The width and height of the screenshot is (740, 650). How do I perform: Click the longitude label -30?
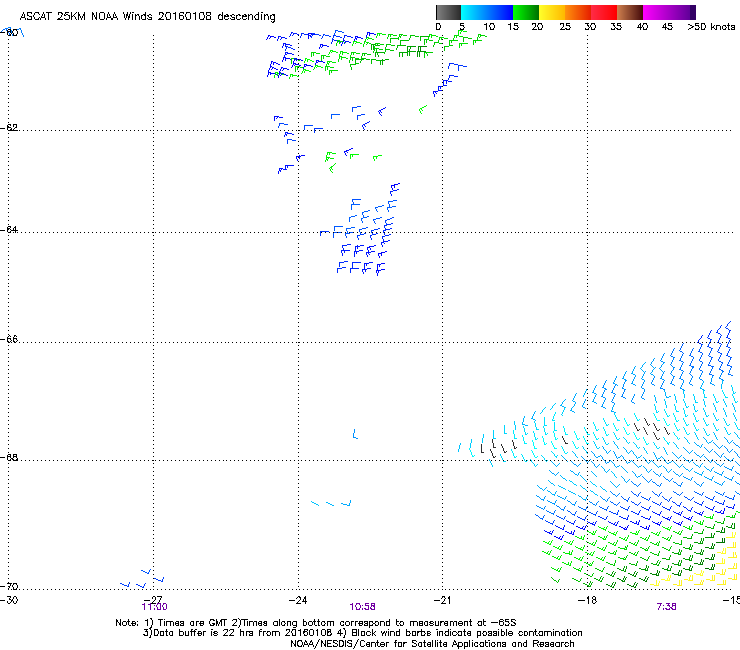click(9, 600)
